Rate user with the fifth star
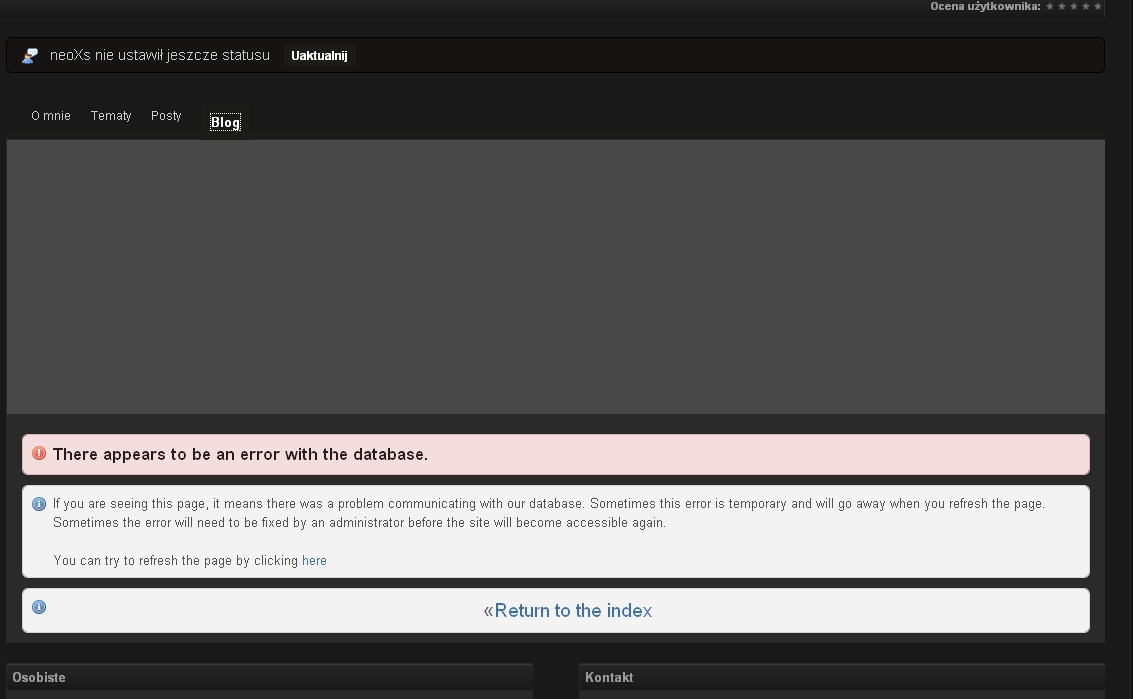 [1098, 6]
